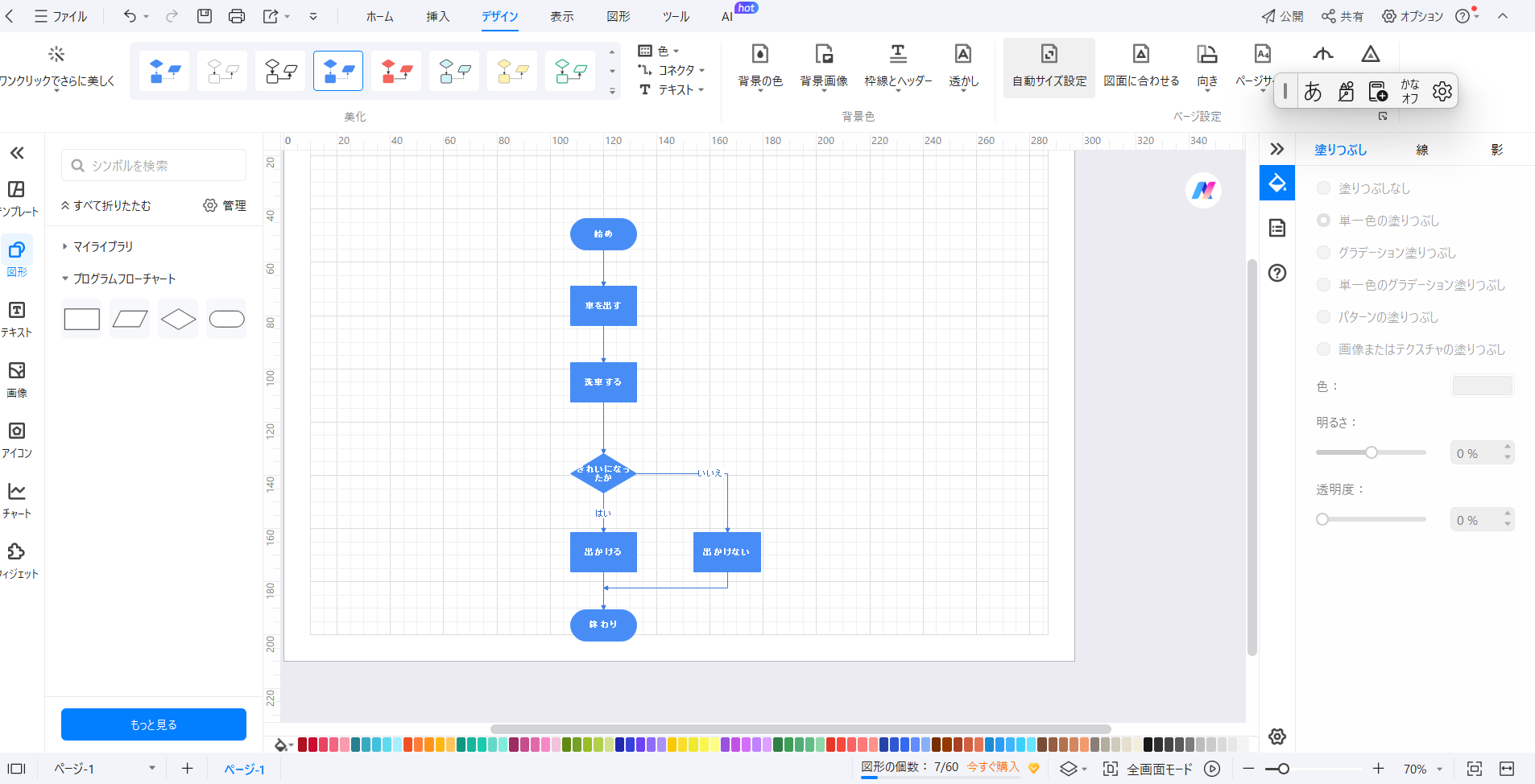The height and width of the screenshot is (784, 1535).
Task: Switch to the Shadow (影) tab in right panel
Action: pos(1497,150)
